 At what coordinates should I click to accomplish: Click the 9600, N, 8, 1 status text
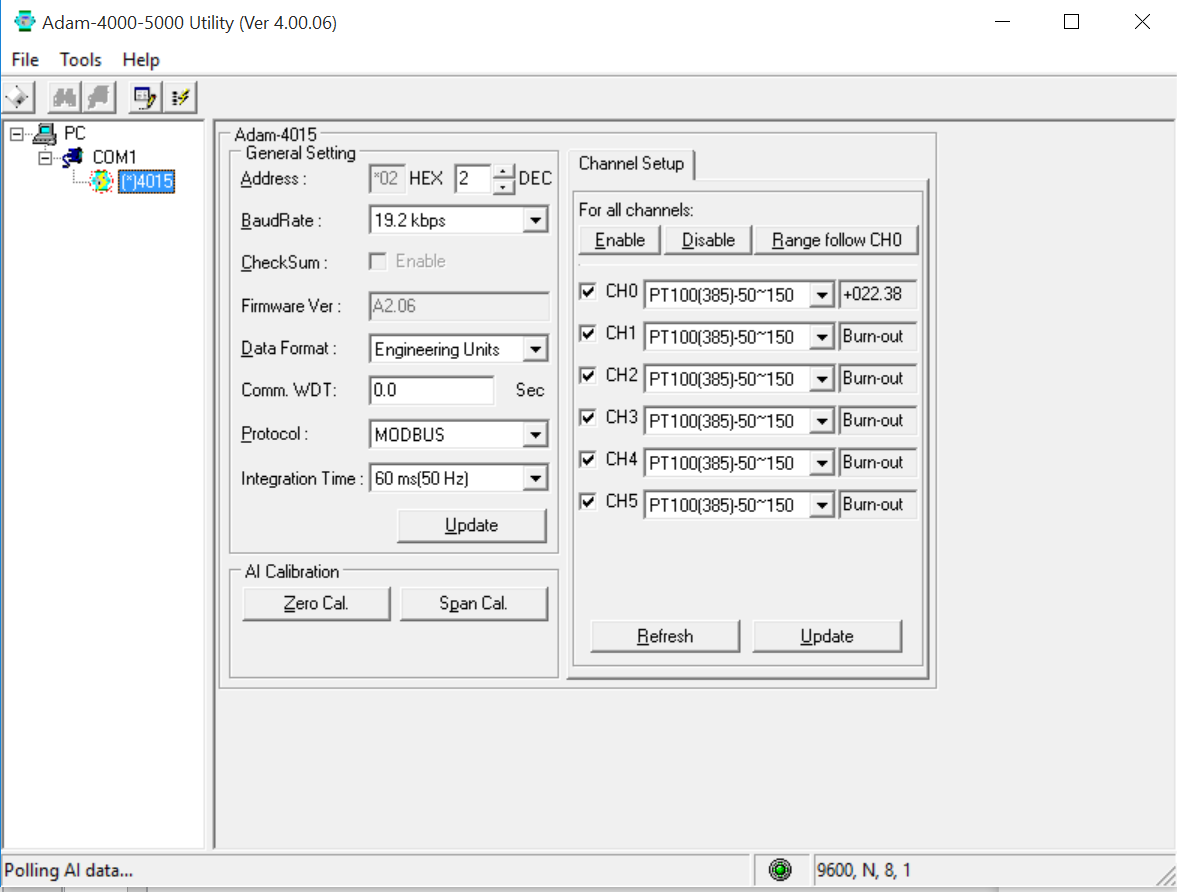(863, 870)
